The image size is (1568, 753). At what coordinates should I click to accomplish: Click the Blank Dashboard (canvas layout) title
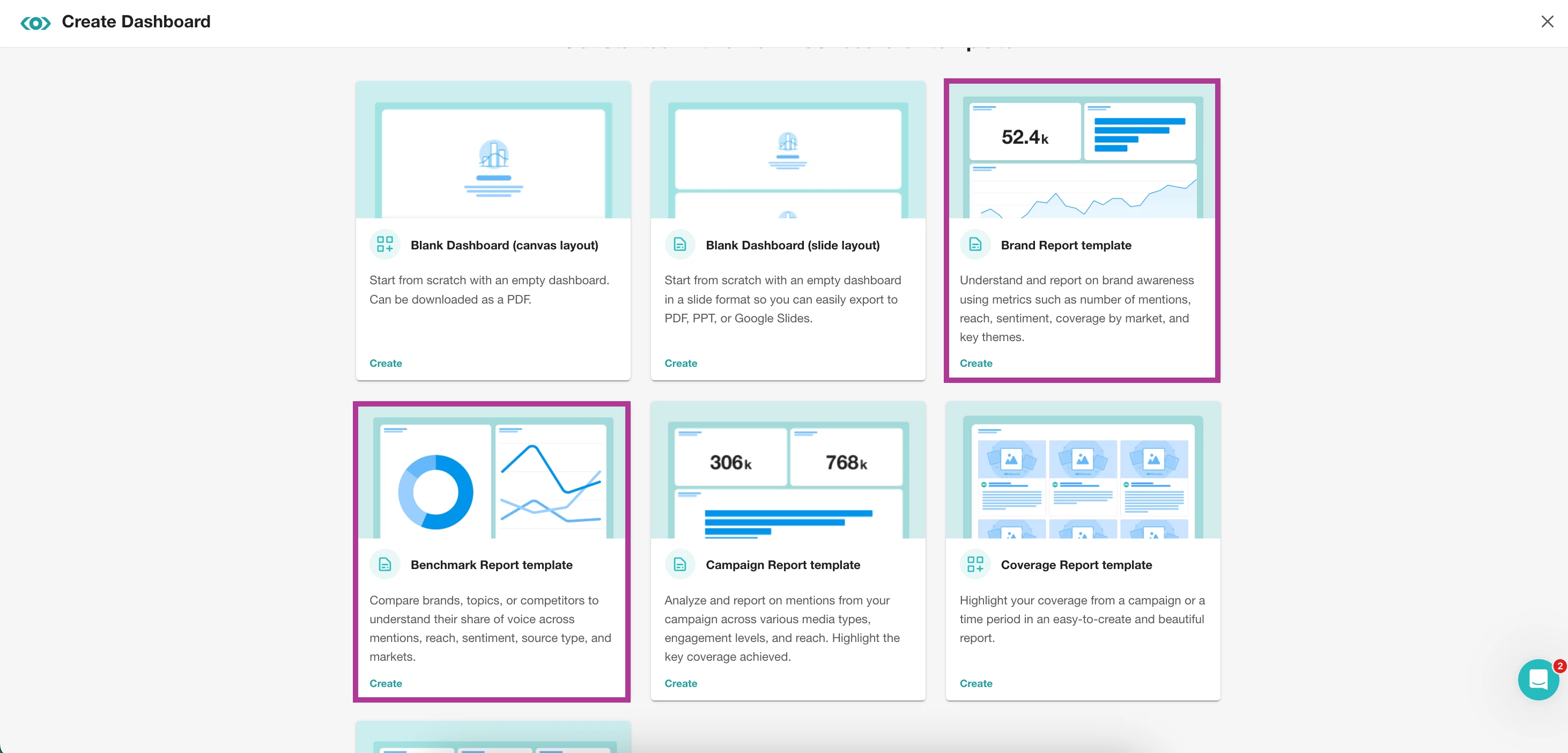[x=504, y=245]
